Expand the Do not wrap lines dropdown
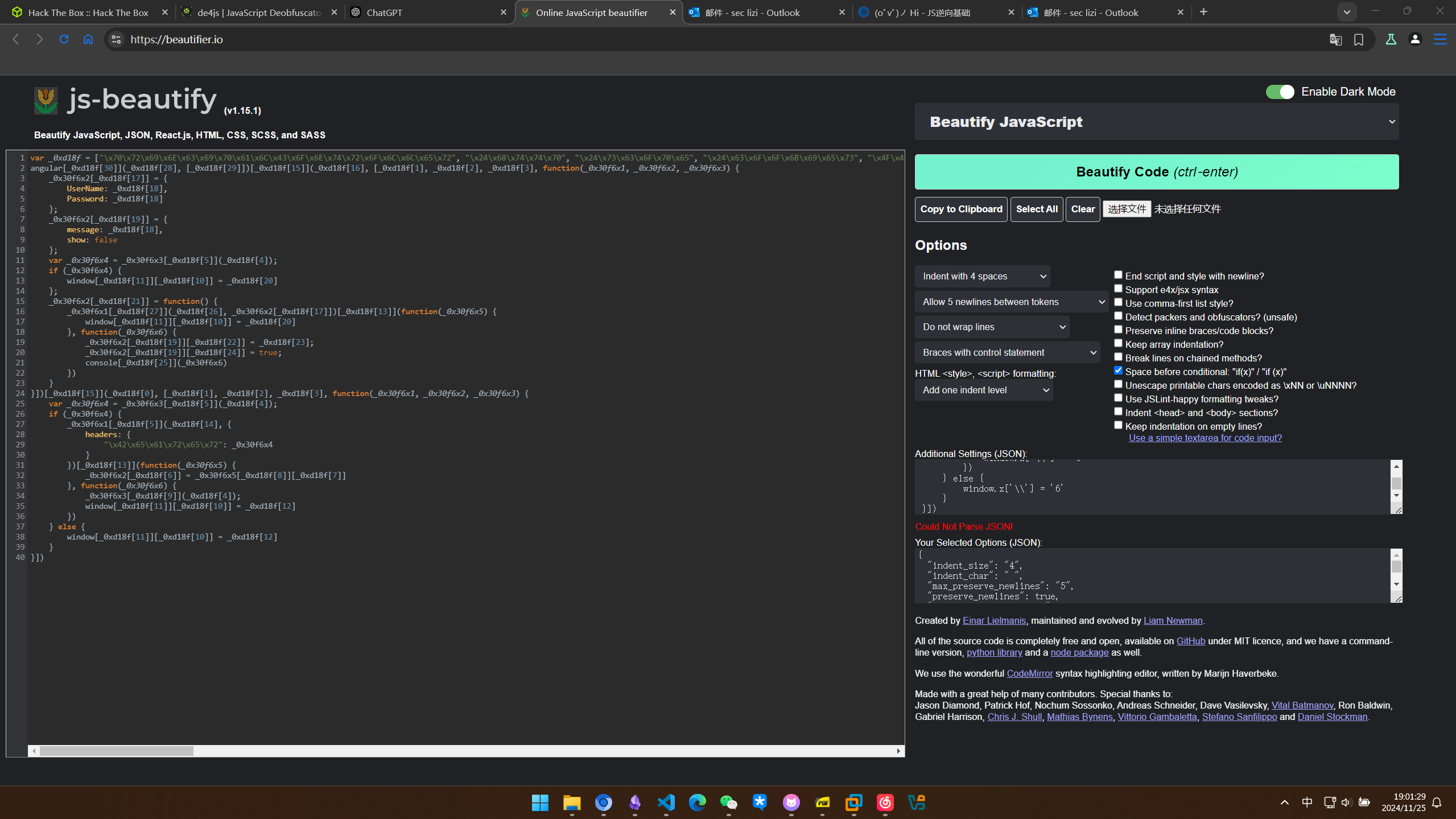The image size is (1456, 819). coord(992,327)
